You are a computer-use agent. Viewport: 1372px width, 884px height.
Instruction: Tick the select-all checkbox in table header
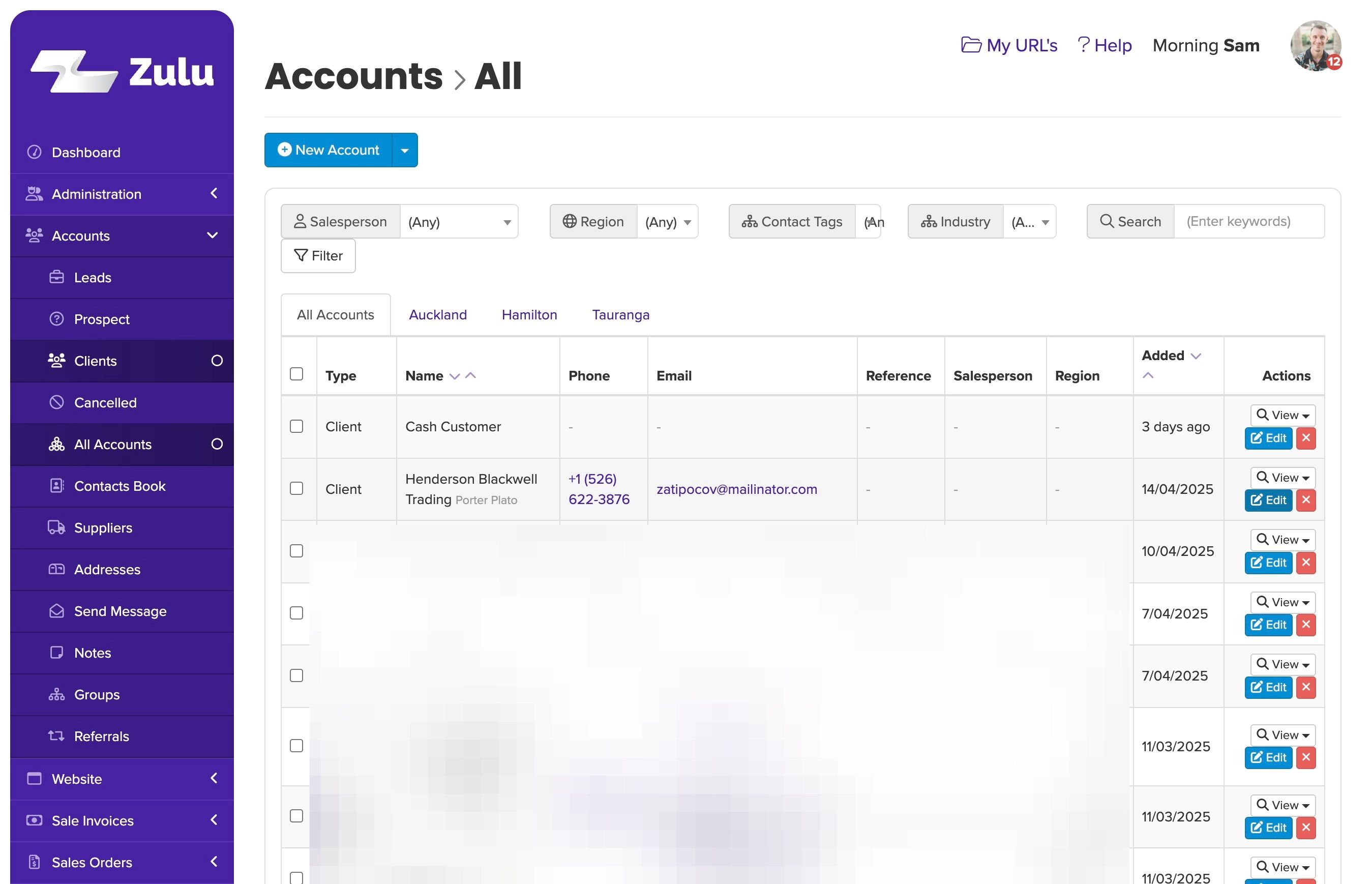tap(296, 374)
